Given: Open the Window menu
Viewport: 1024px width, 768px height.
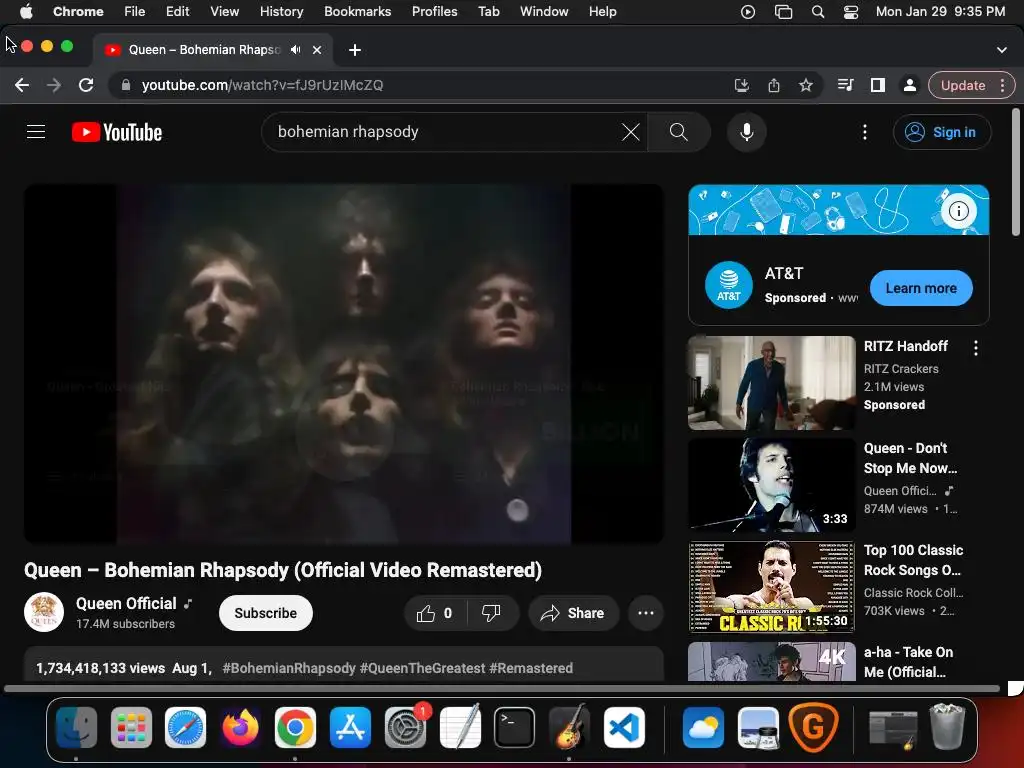Looking at the screenshot, I should pos(544,11).
